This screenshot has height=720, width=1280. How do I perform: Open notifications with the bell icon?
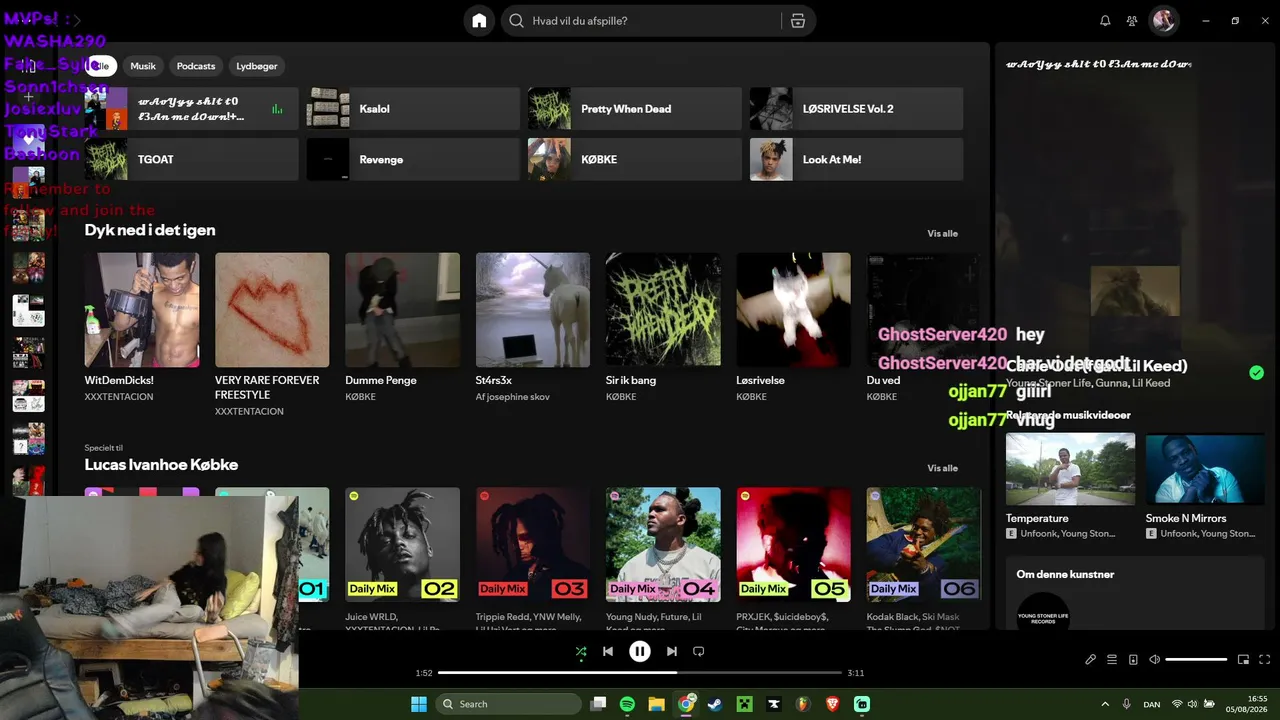1105,21
